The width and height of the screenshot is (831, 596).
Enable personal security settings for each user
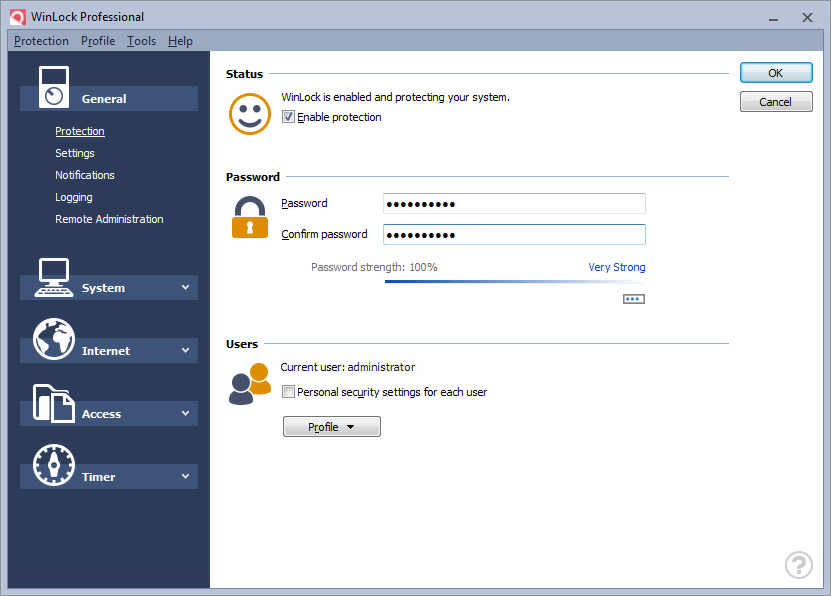(288, 392)
